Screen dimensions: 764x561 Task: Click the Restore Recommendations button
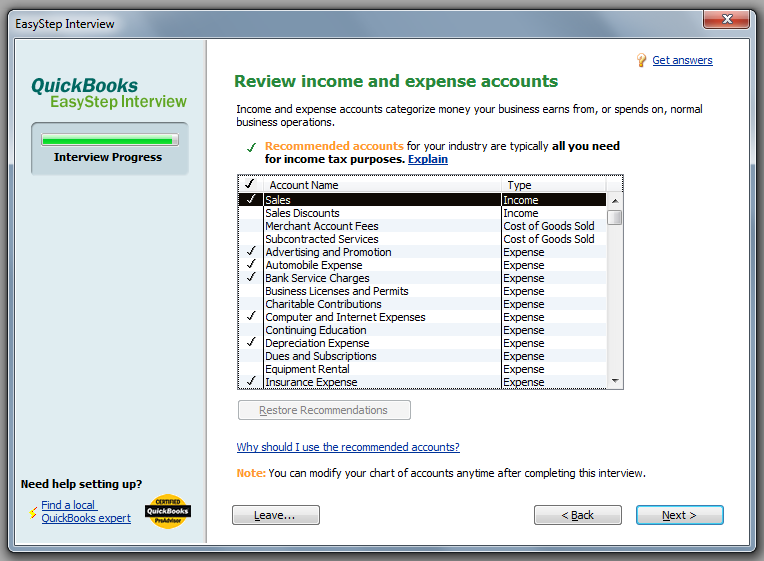[x=324, y=410]
